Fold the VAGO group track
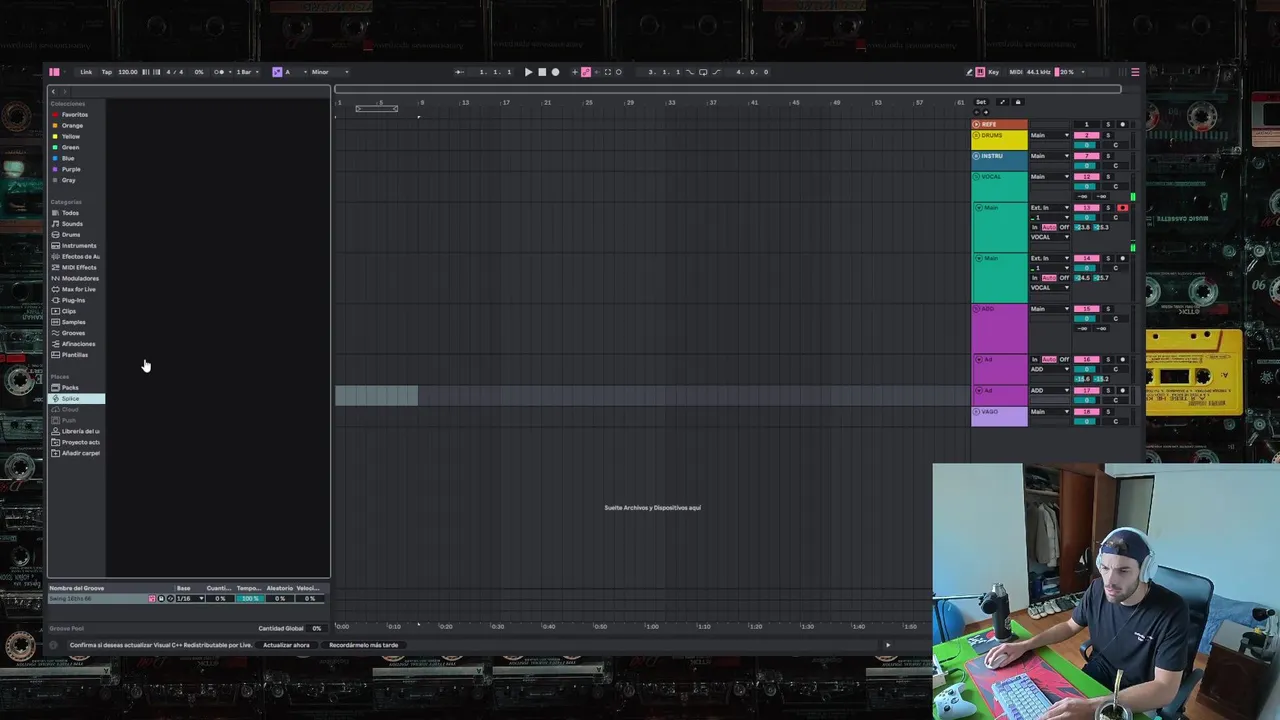This screenshot has height=720, width=1280. (976, 412)
